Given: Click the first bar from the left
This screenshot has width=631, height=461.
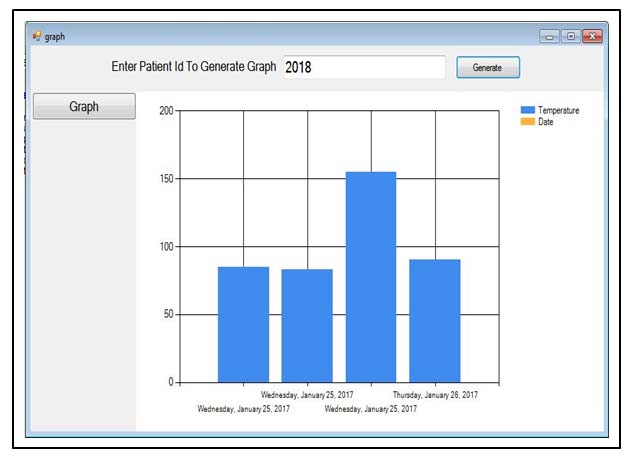Looking at the screenshot, I should 243,324.
